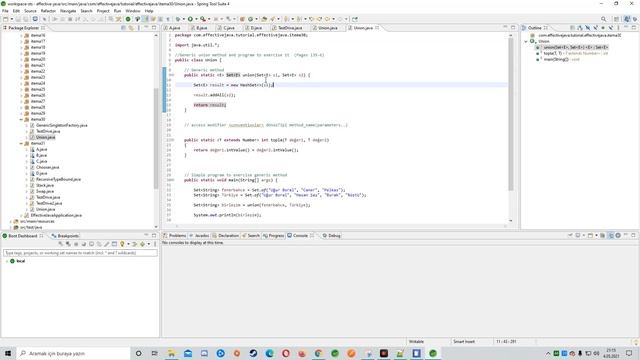Toggle Hide Non-Public Members in Outline
Image resolution: width=640 pixels, height=360 pixels.
pyautogui.click(x=603, y=28)
